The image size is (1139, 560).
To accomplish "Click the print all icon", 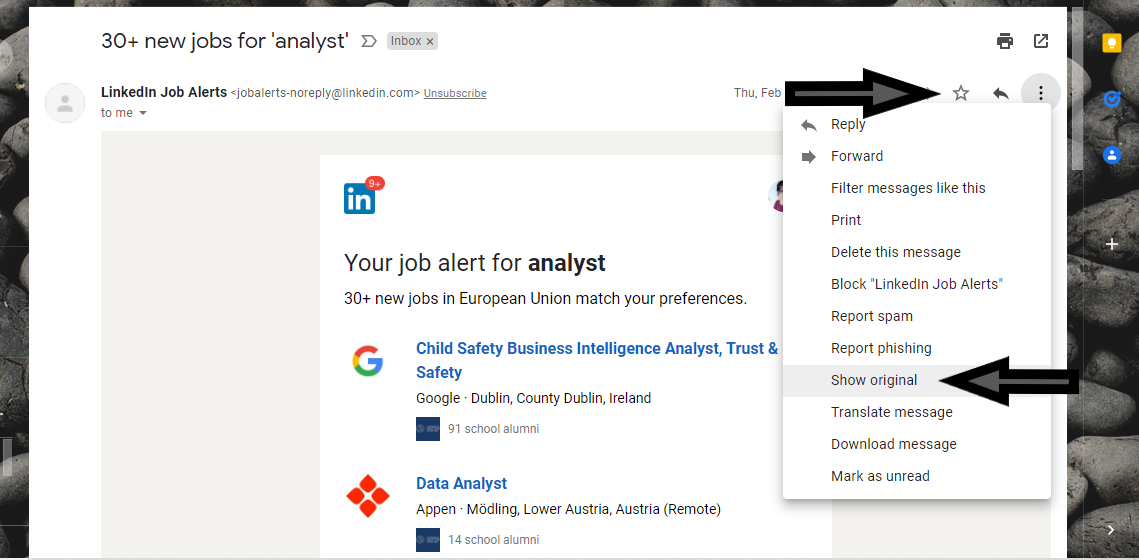I will [1005, 41].
